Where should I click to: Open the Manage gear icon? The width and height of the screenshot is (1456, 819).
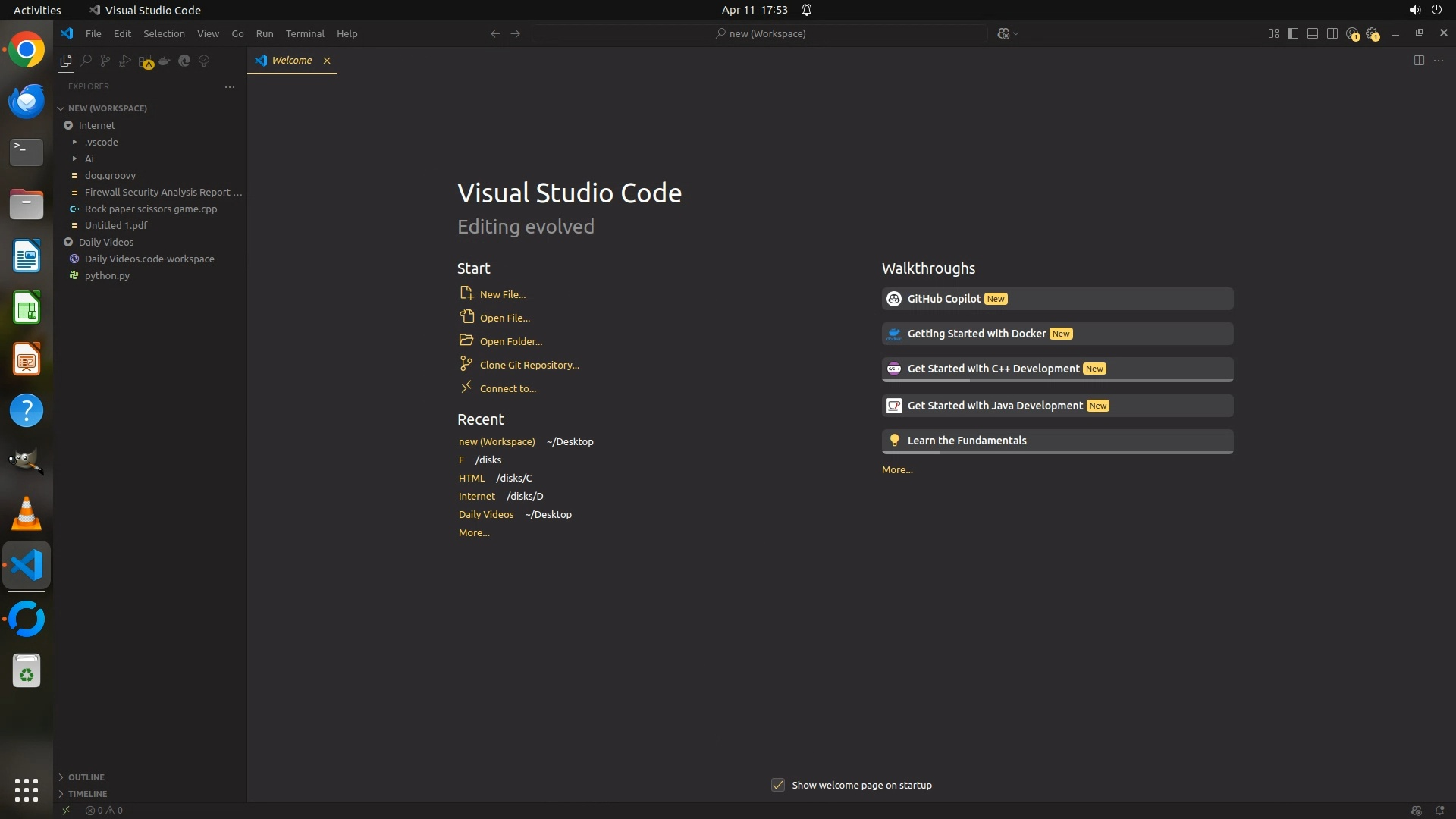point(1372,33)
